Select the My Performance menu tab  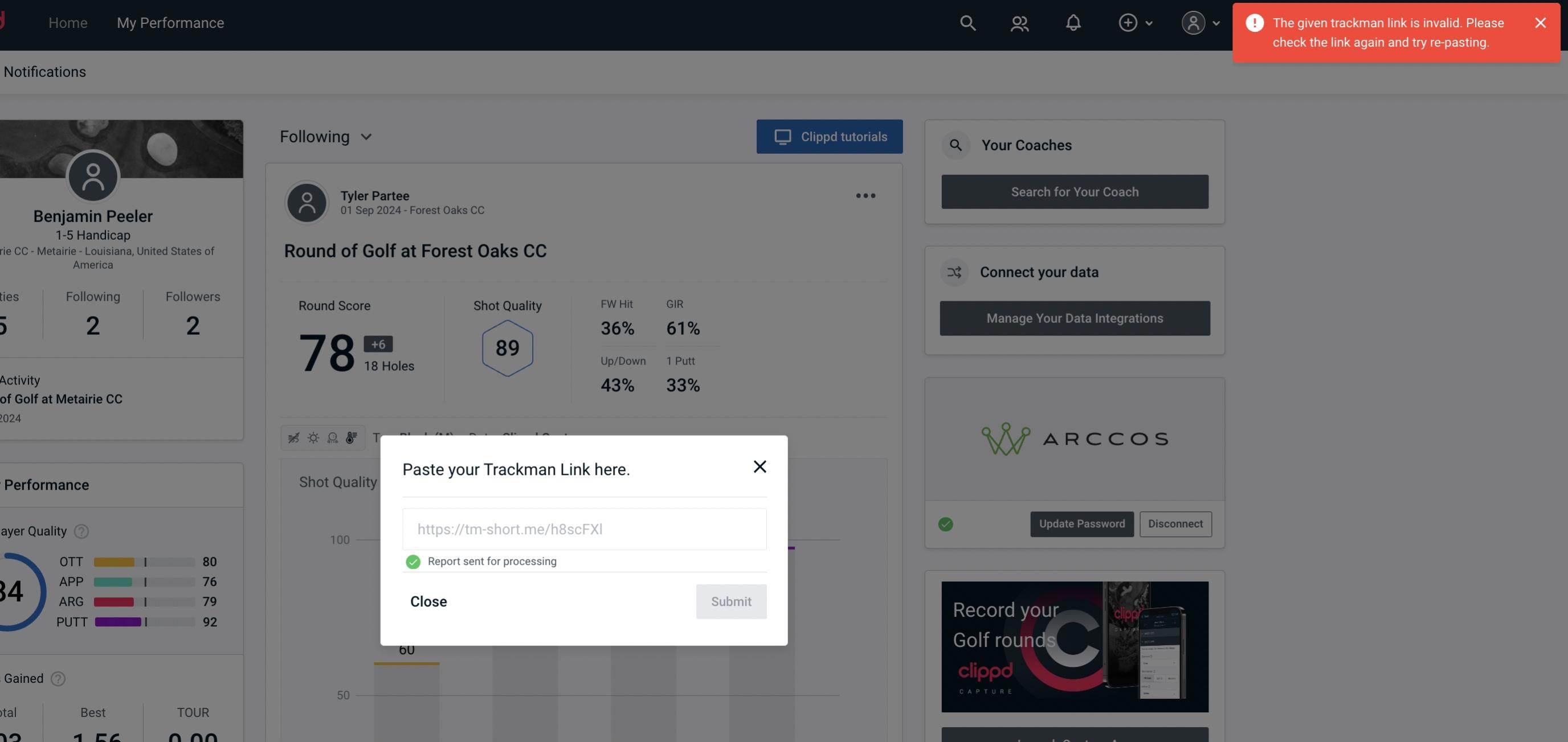click(x=170, y=22)
